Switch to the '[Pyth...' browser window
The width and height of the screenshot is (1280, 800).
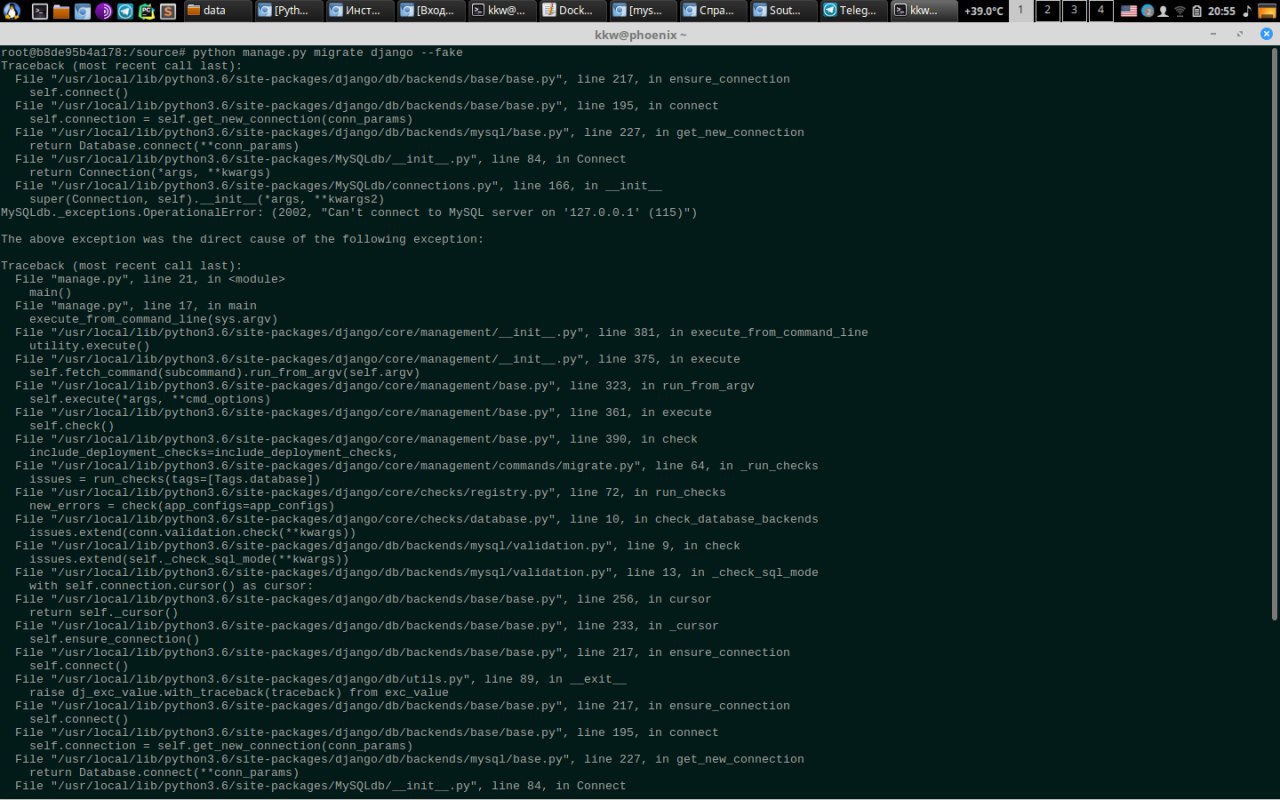coord(289,11)
